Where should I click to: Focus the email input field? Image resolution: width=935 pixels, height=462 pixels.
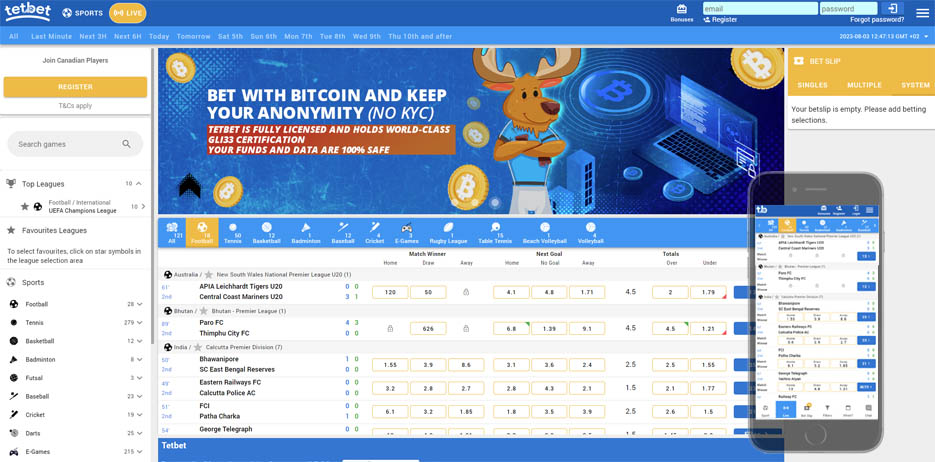pos(760,8)
